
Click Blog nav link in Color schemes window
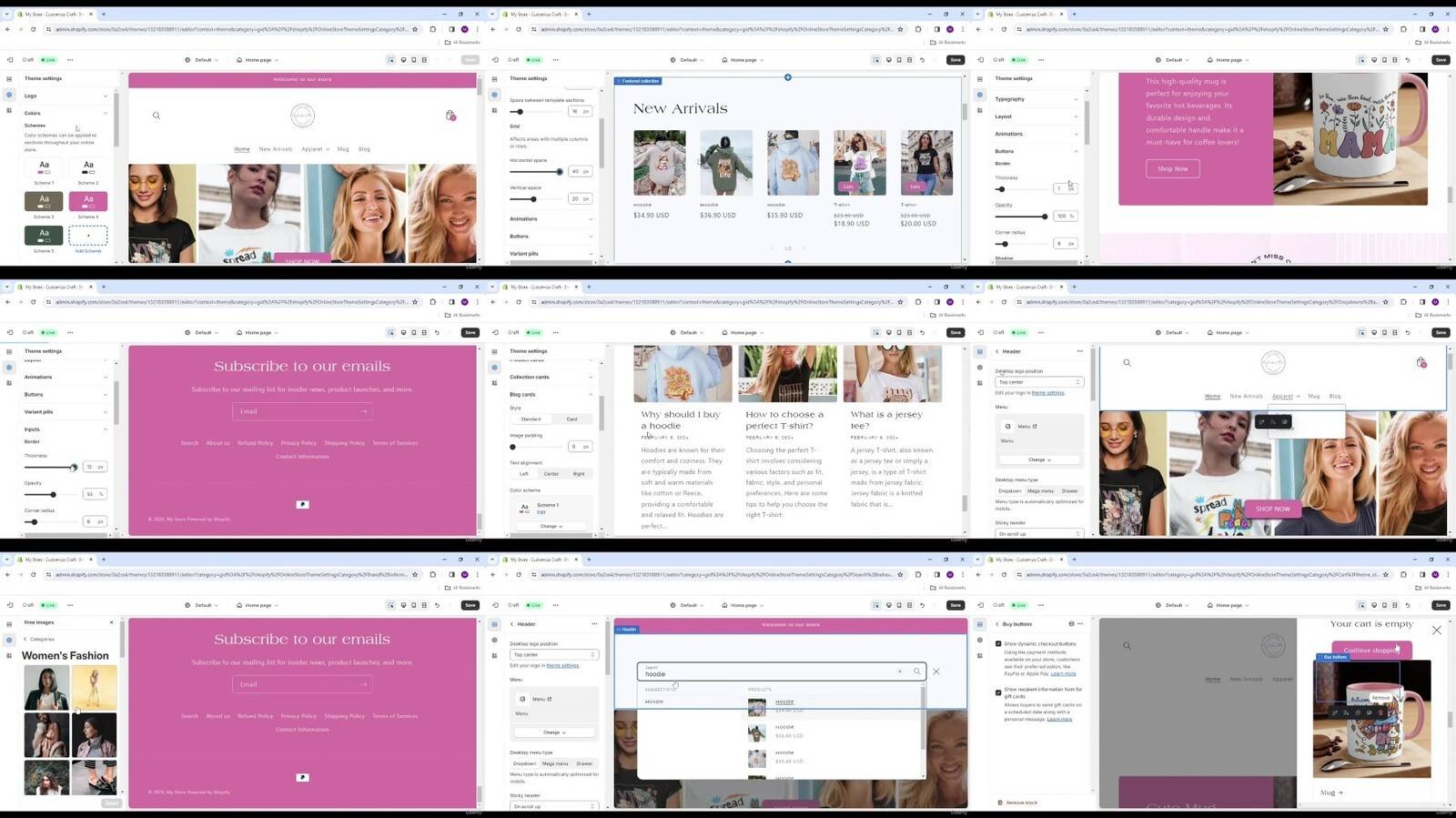(364, 149)
